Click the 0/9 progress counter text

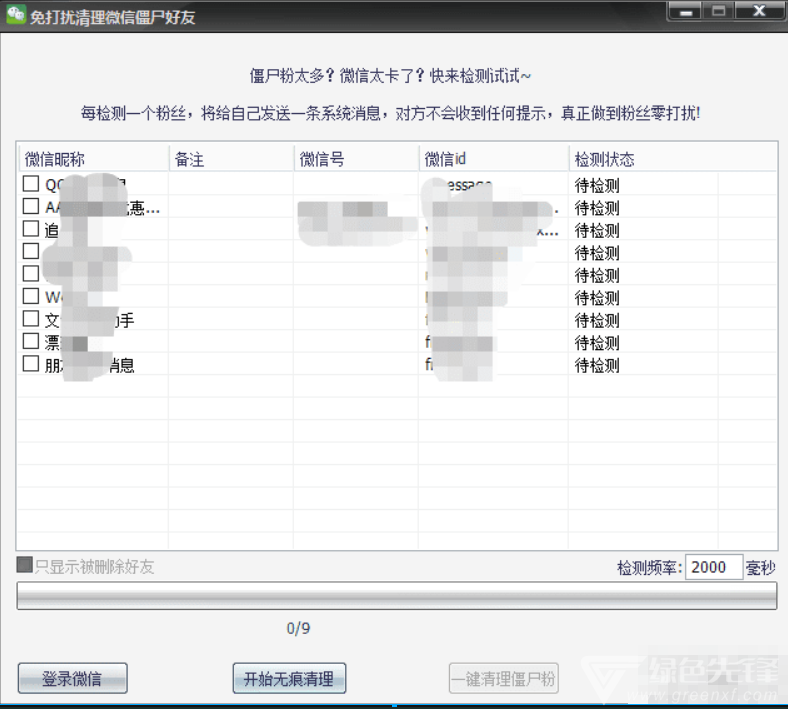coord(298,628)
